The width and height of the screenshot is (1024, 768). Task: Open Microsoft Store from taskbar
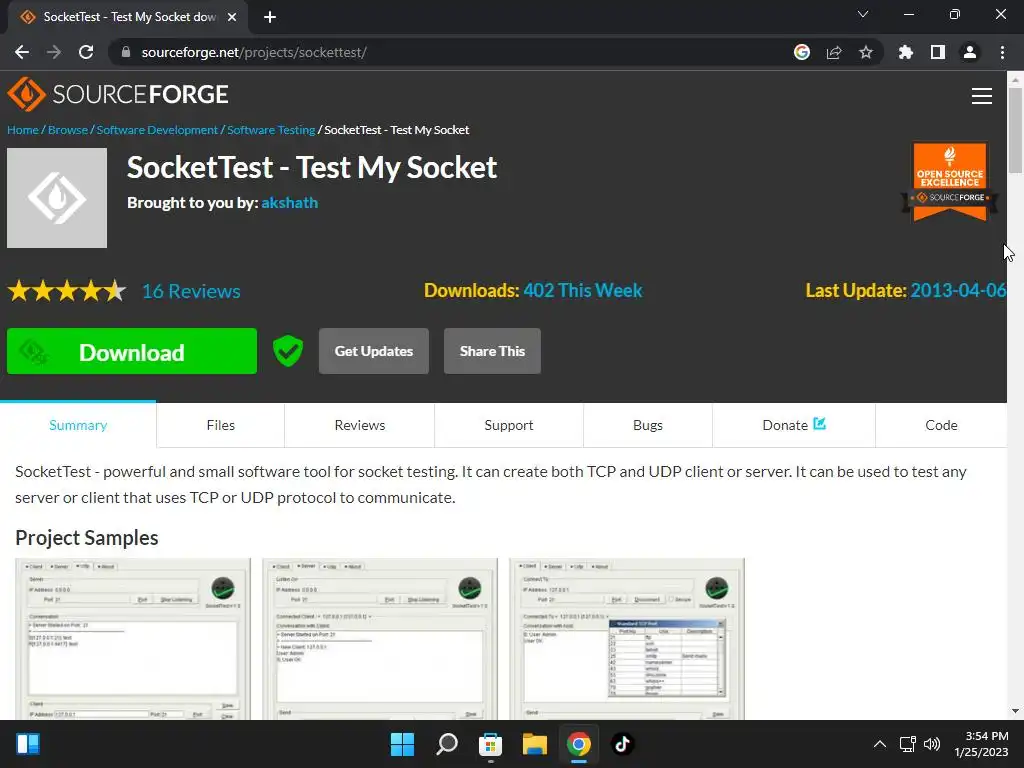coord(490,744)
